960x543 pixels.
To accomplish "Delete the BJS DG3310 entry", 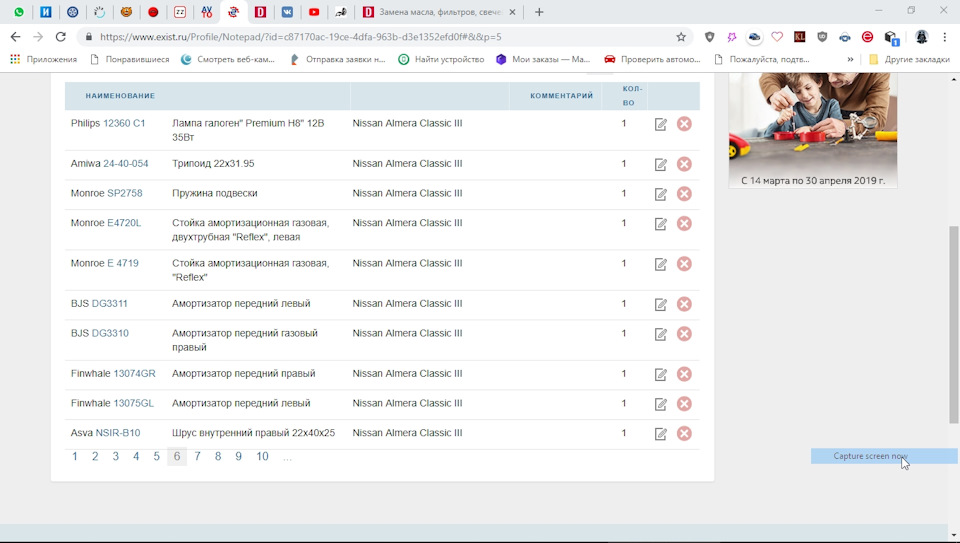I will tap(684, 334).
